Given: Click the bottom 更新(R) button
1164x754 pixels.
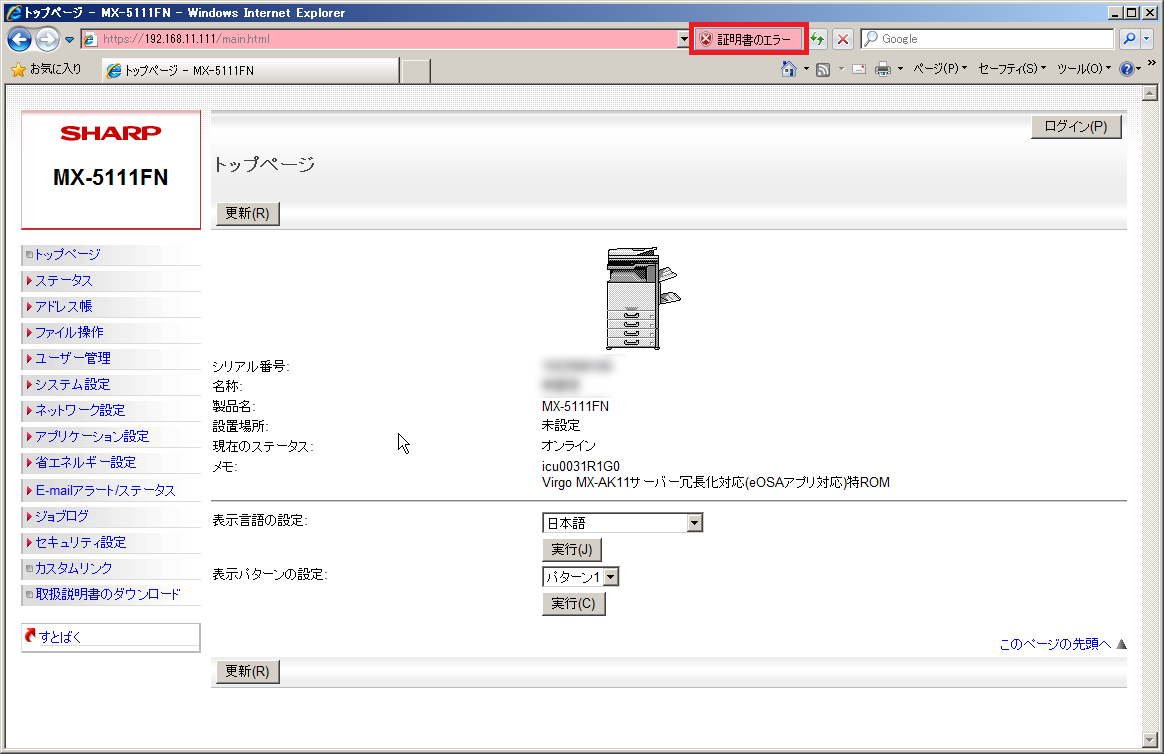Looking at the screenshot, I should point(247,672).
